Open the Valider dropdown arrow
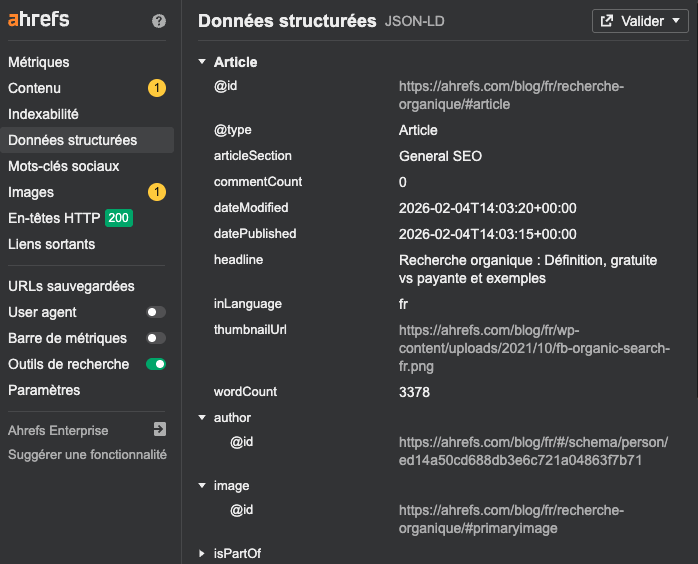 [x=676, y=20]
